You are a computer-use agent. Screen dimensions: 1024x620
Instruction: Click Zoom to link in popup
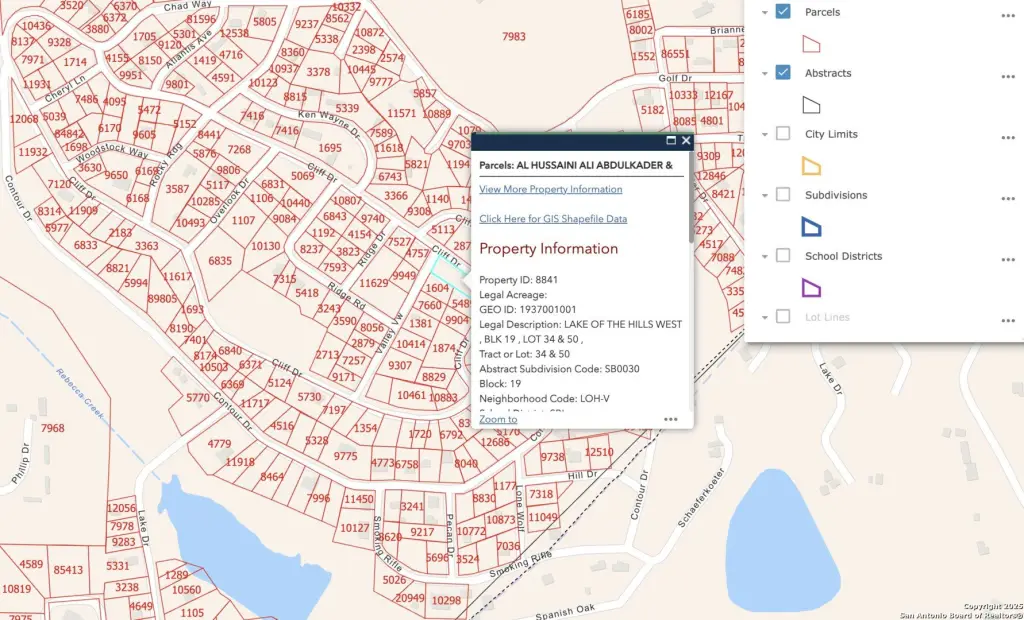[498, 419]
